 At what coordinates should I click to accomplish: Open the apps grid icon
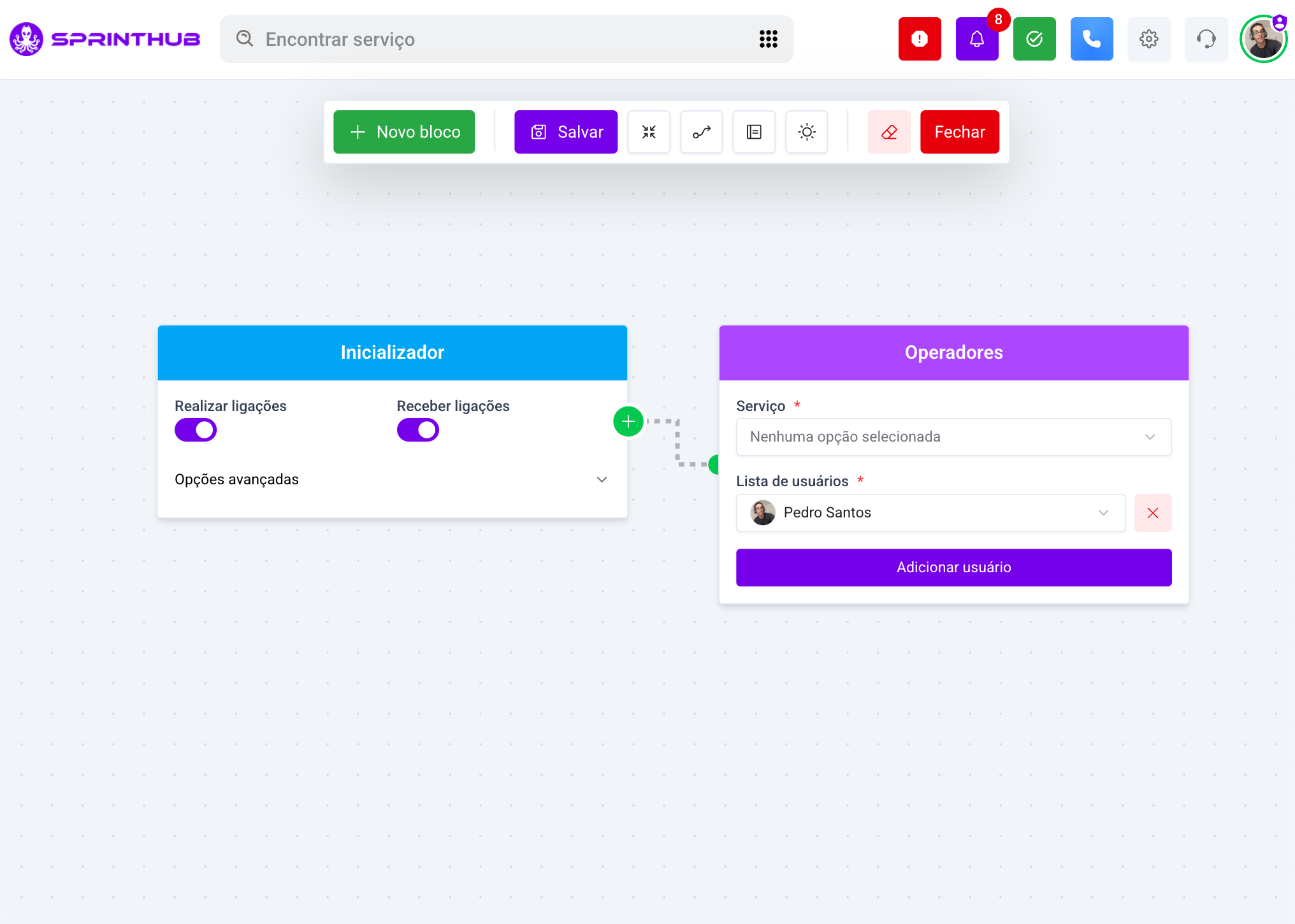coord(768,39)
